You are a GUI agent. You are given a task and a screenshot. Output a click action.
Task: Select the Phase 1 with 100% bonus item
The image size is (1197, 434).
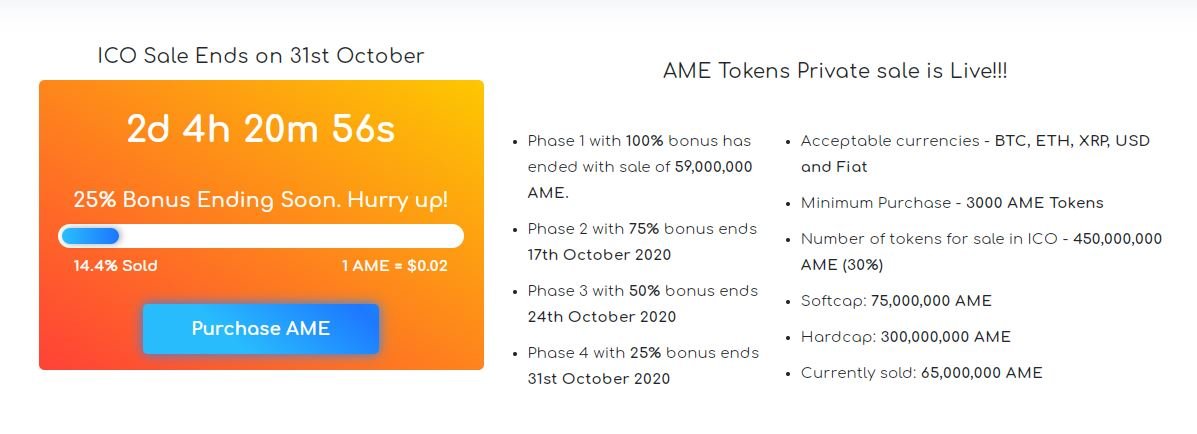click(x=640, y=167)
